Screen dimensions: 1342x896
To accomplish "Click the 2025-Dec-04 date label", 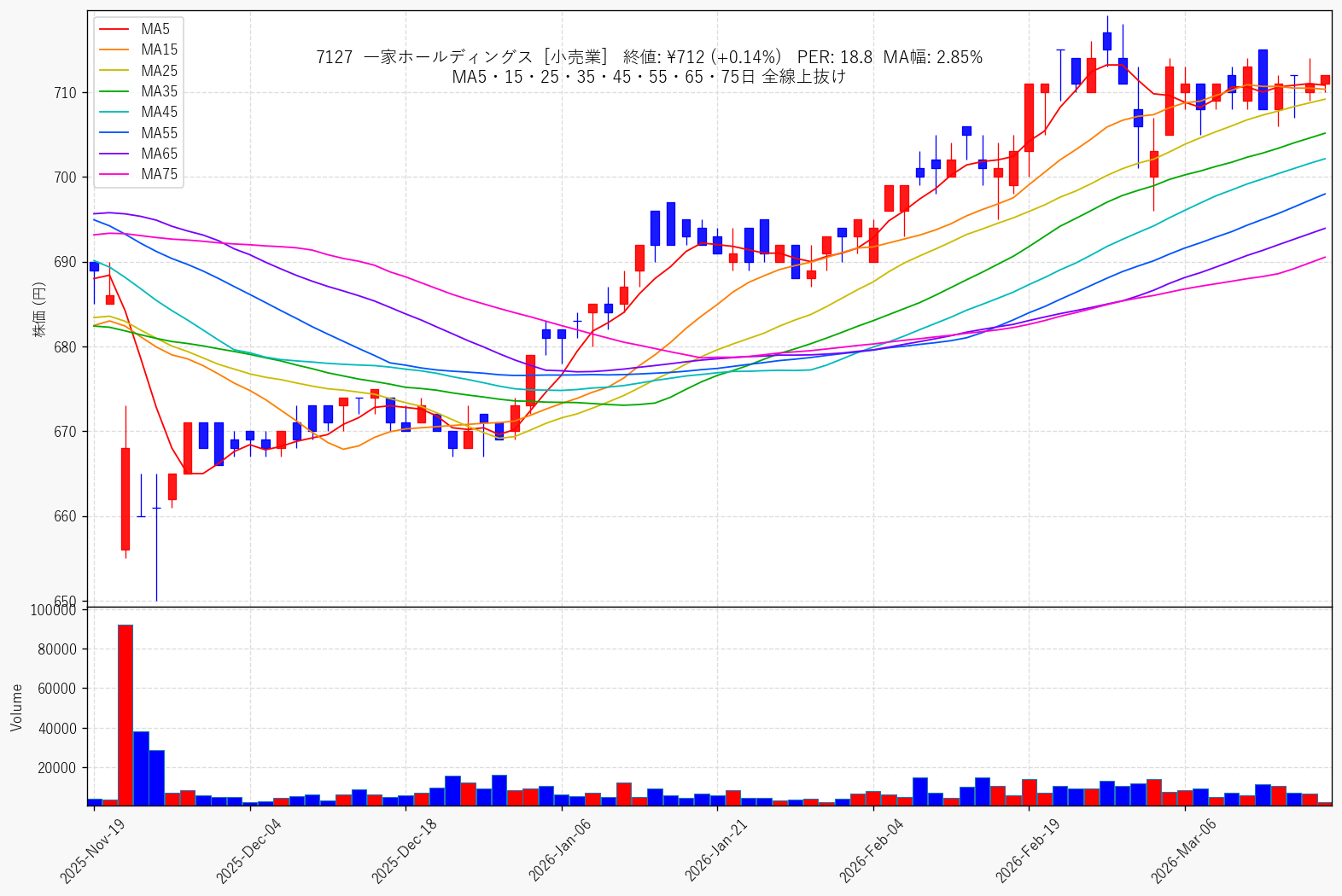I will 248,850.
